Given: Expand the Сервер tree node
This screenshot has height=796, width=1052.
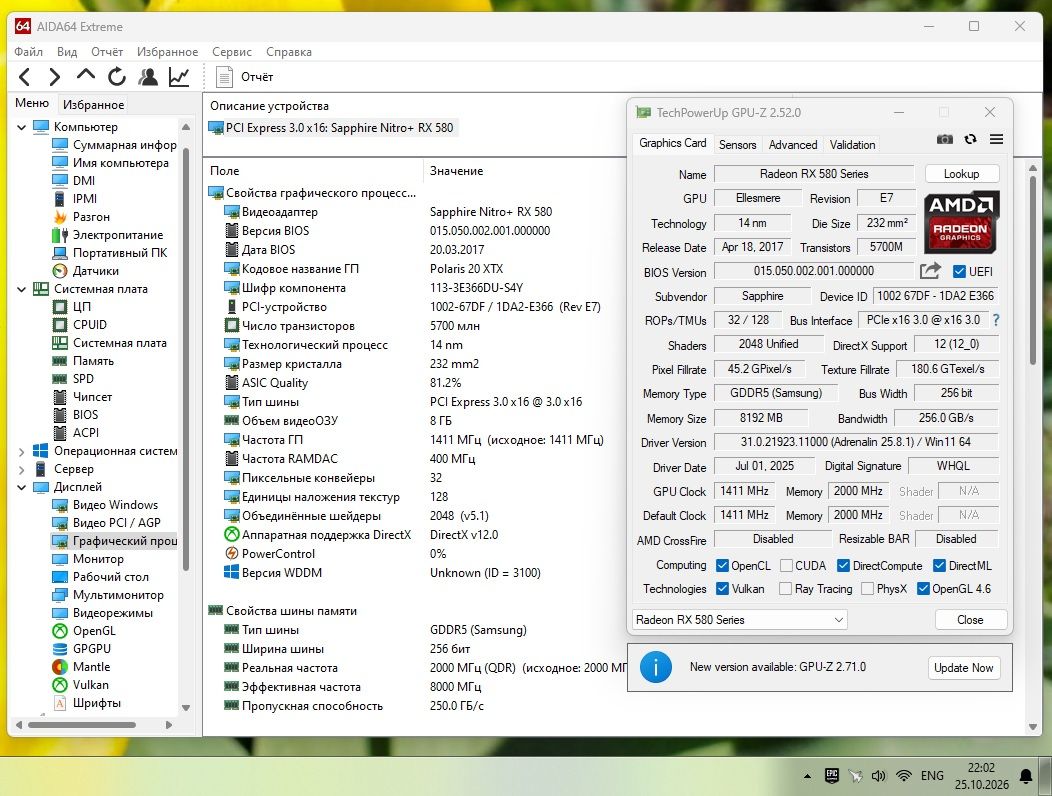Looking at the screenshot, I should pos(21,469).
